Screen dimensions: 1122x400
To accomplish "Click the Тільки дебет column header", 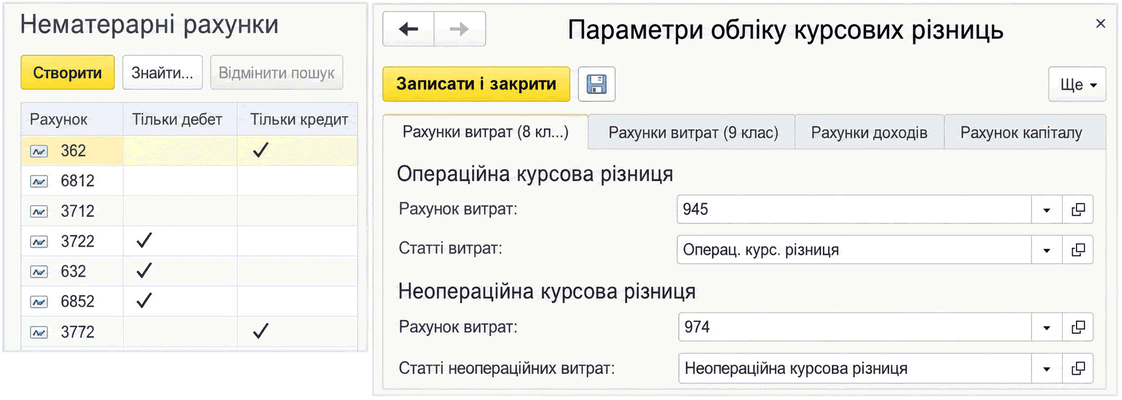I will pyautogui.click(x=180, y=119).
